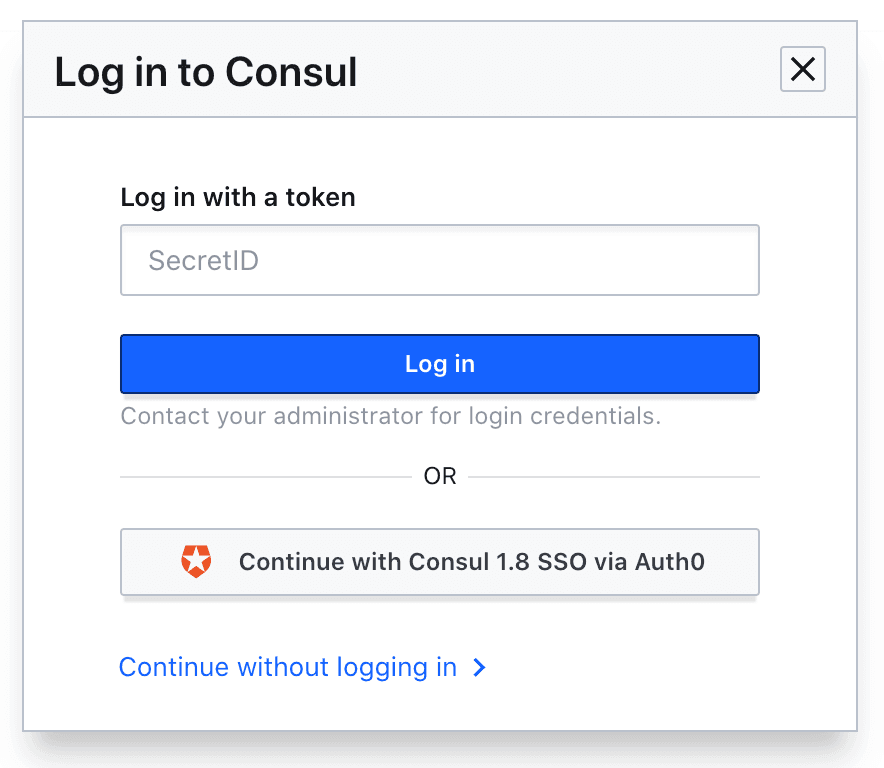Screen dimensions: 884x768
Task: Click the word Consul in the dialog title
Action: 291,72
